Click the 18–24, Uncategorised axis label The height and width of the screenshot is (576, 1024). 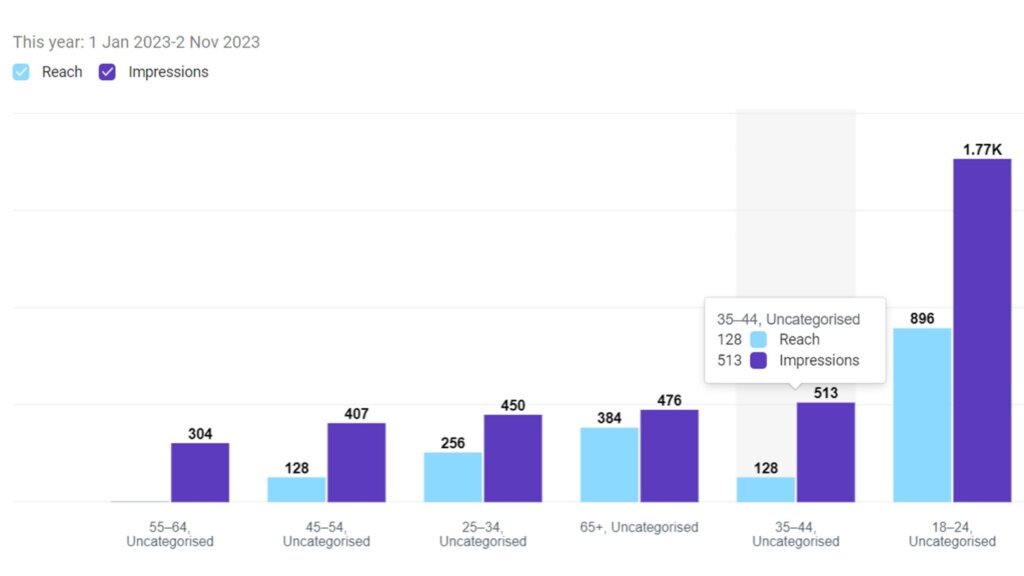tap(952, 534)
